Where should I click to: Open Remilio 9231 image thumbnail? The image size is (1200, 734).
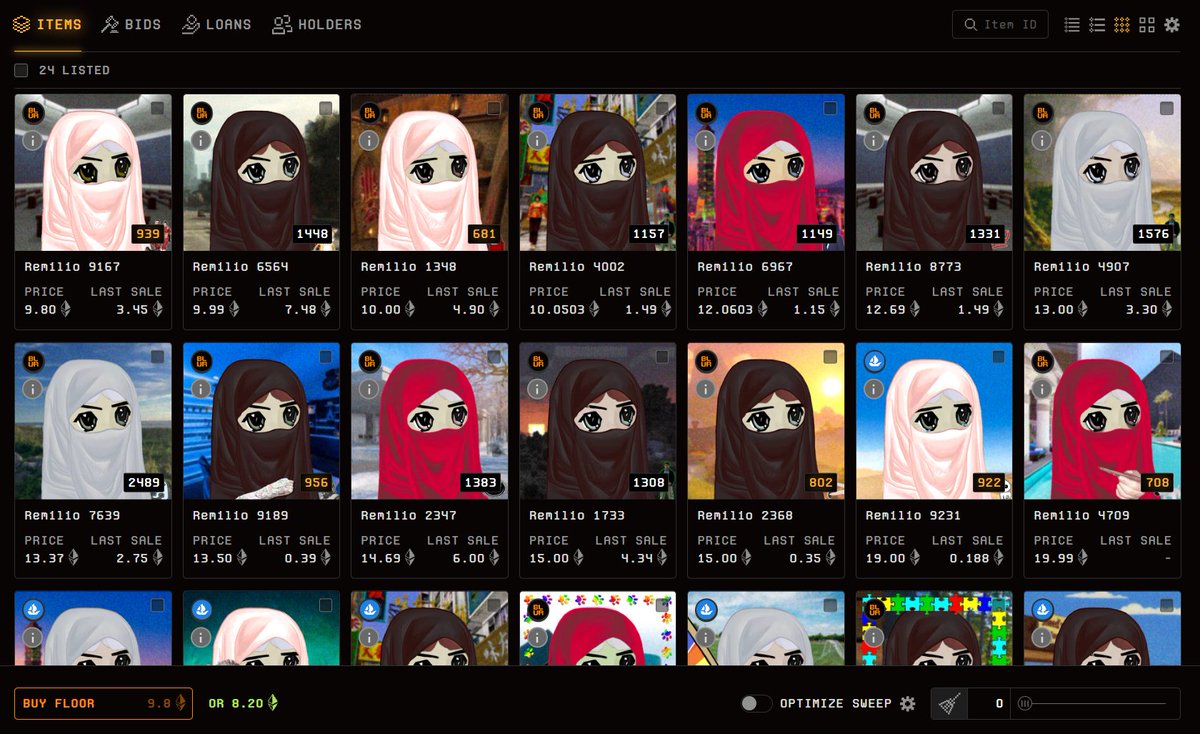(933, 420)
